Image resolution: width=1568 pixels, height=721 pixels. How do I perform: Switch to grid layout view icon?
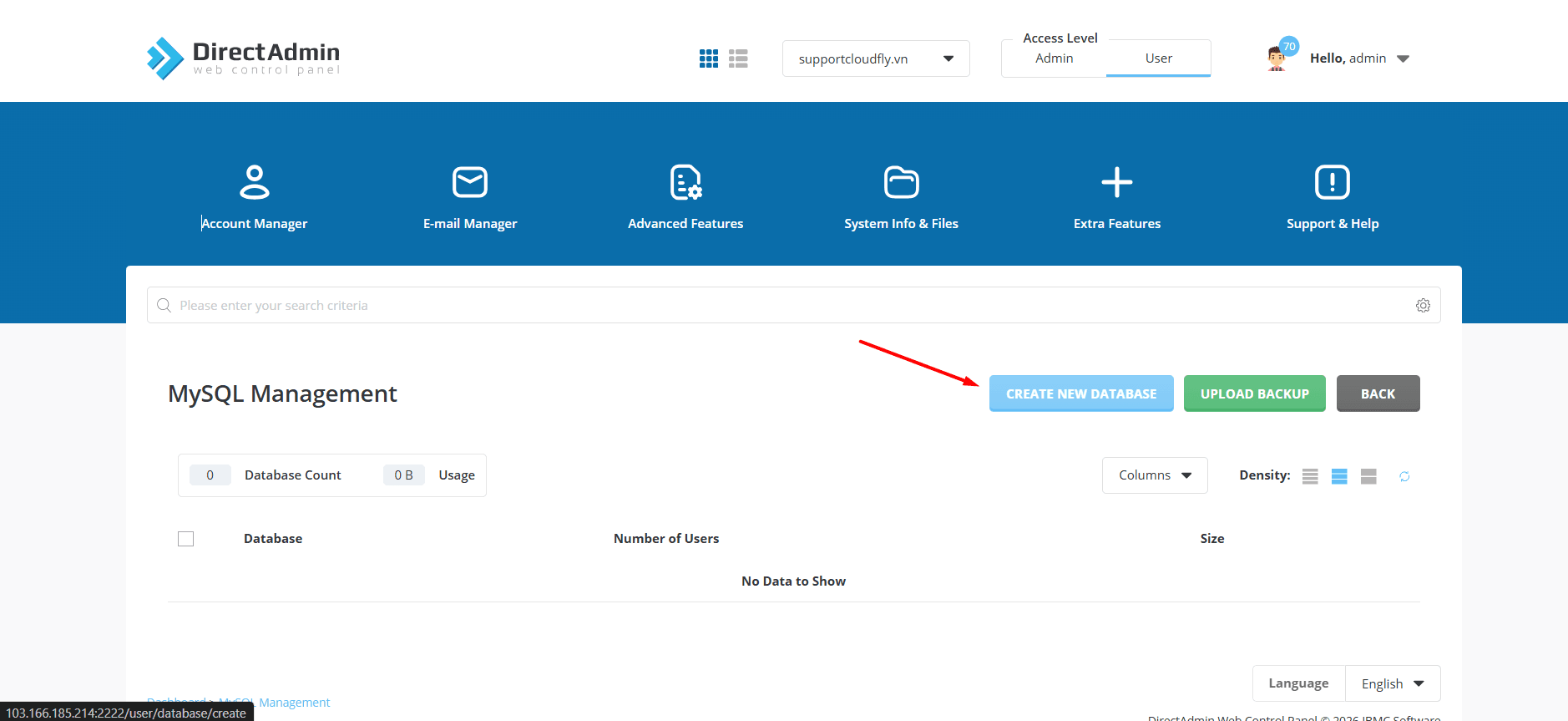click(x=709, y=58)
